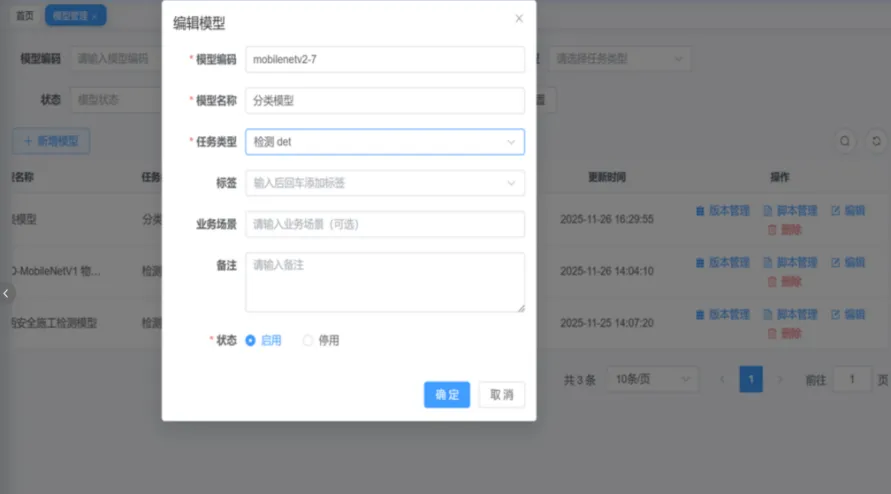891x494 pixels.
Task: Click 删除 for the 14:04:10 row
Action: [x=784, y=281]
